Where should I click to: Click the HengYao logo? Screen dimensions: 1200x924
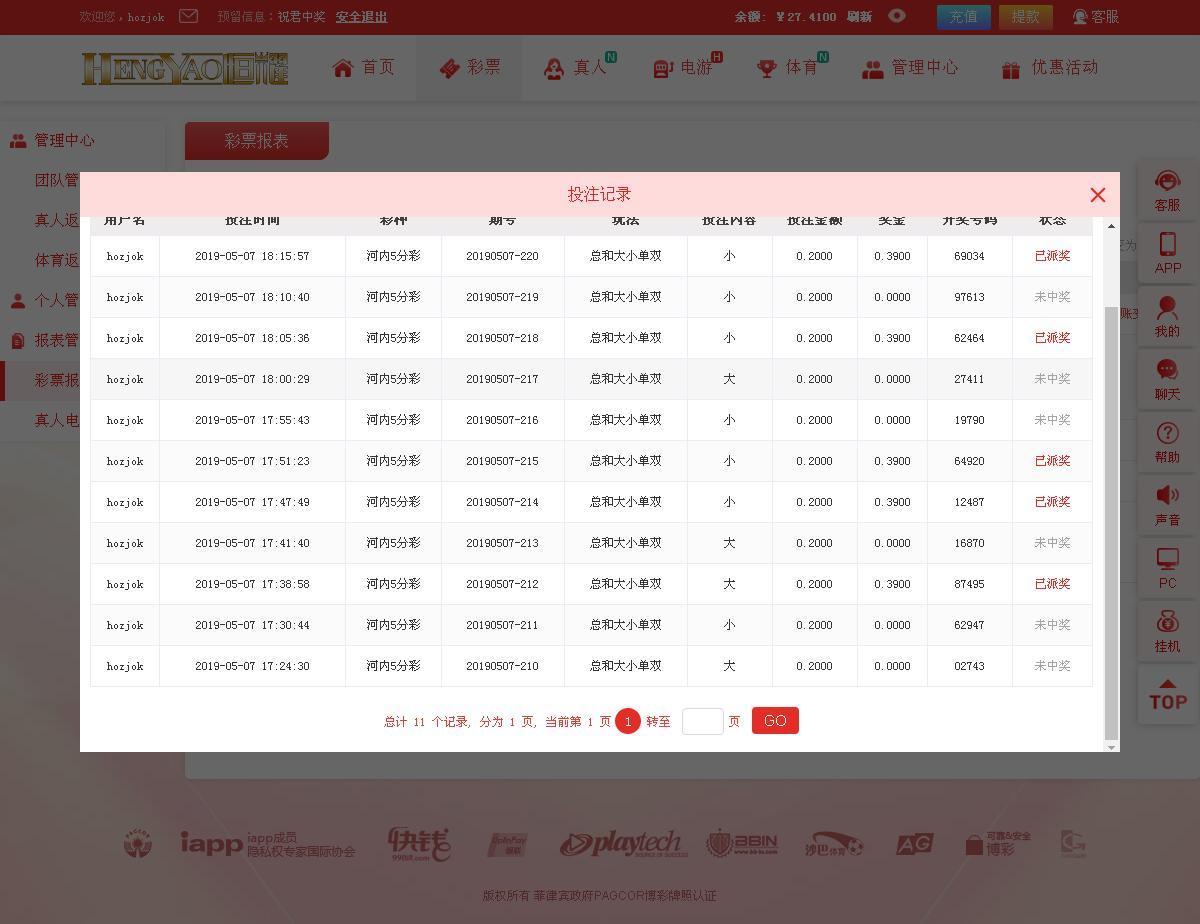point(185,68)
